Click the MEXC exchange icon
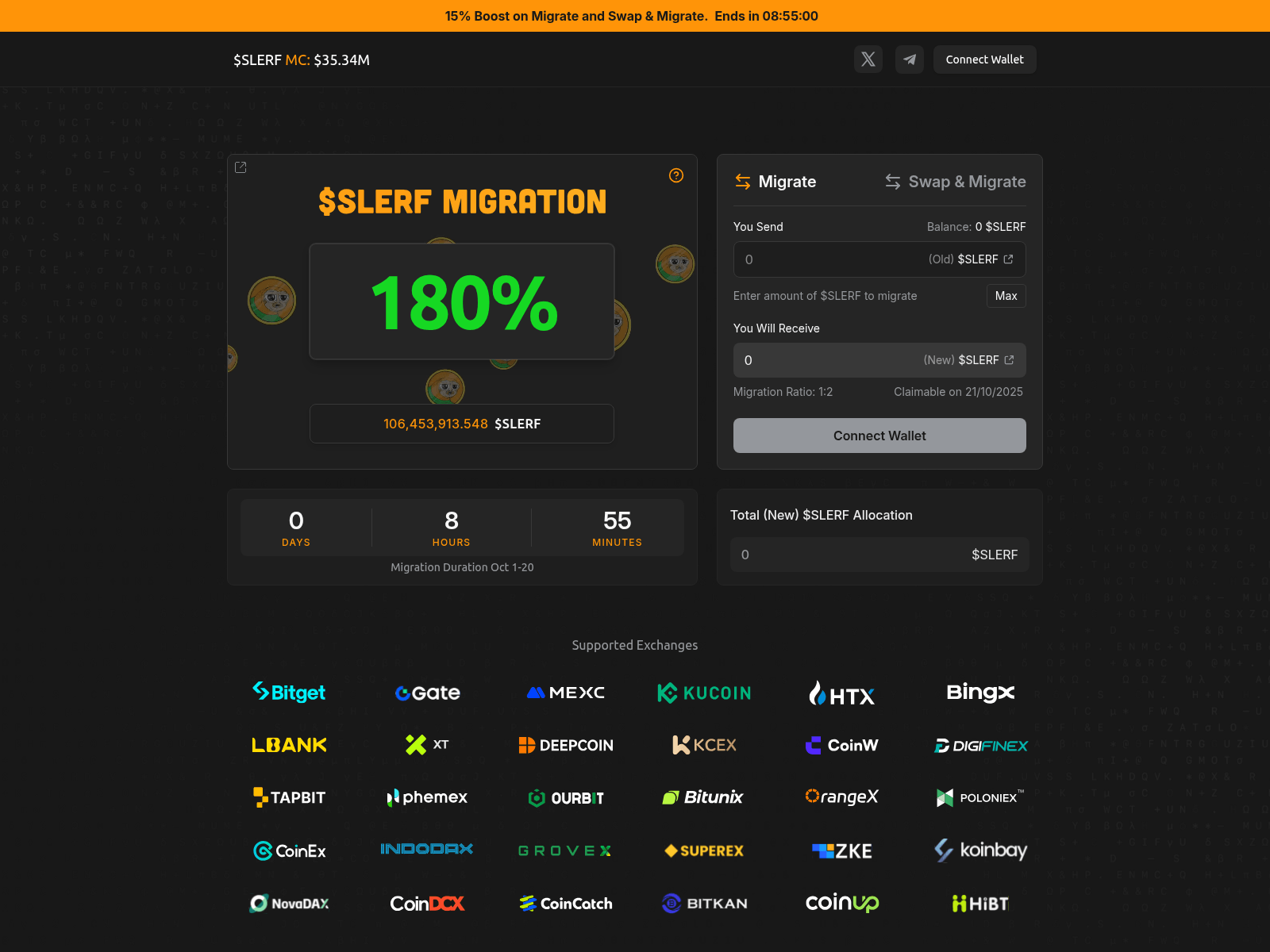This screenshot has height=952, width=1270. click(564, 692)
